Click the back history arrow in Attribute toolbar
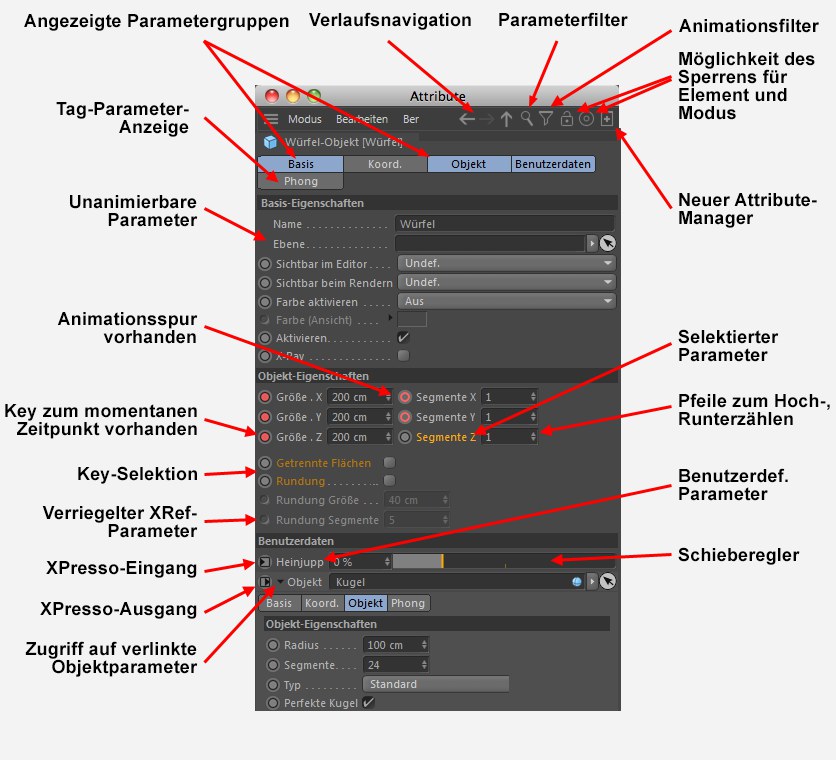 click(x=467, y=119)
